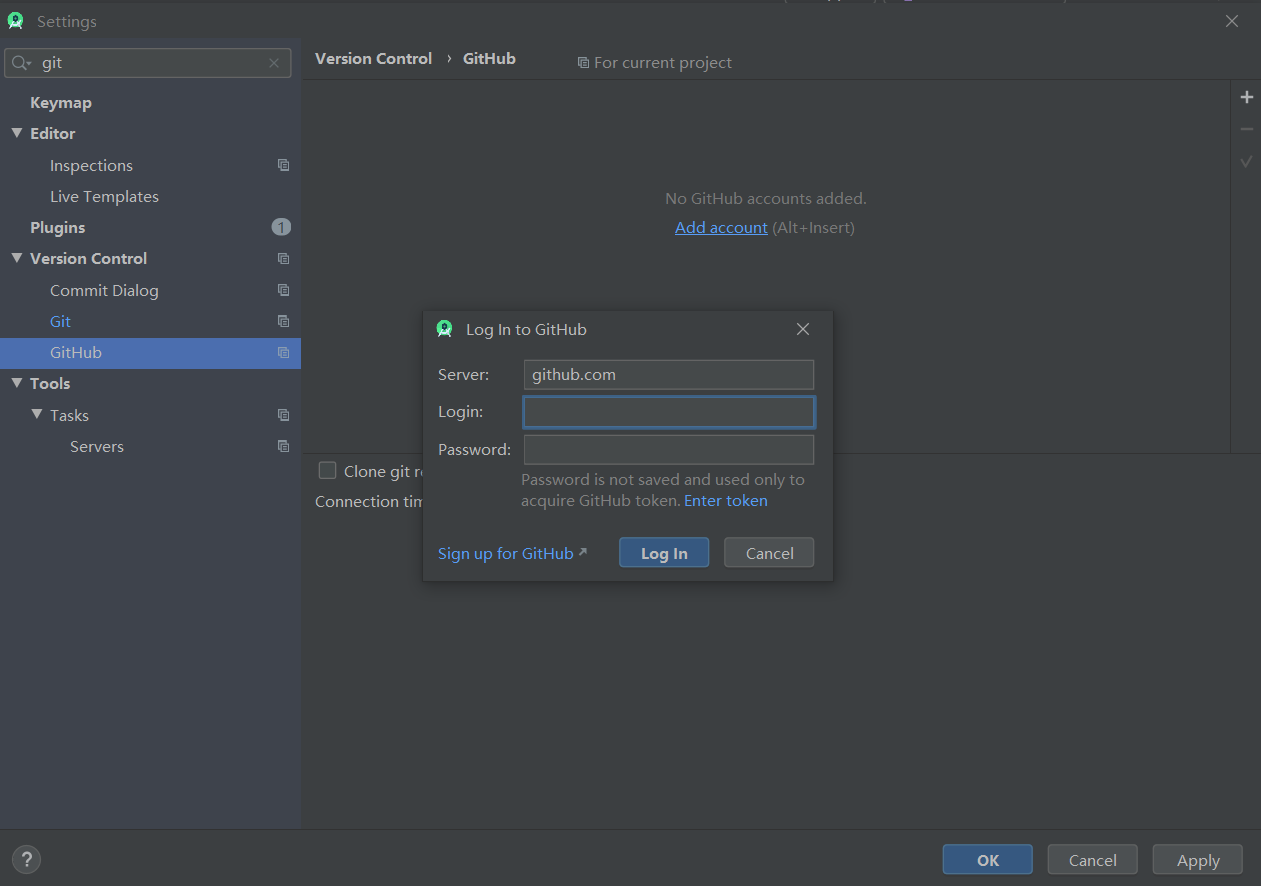Screen dimensions: 1261x886
Task: Collapse the Version Control tree section
Action: (17, 258)
